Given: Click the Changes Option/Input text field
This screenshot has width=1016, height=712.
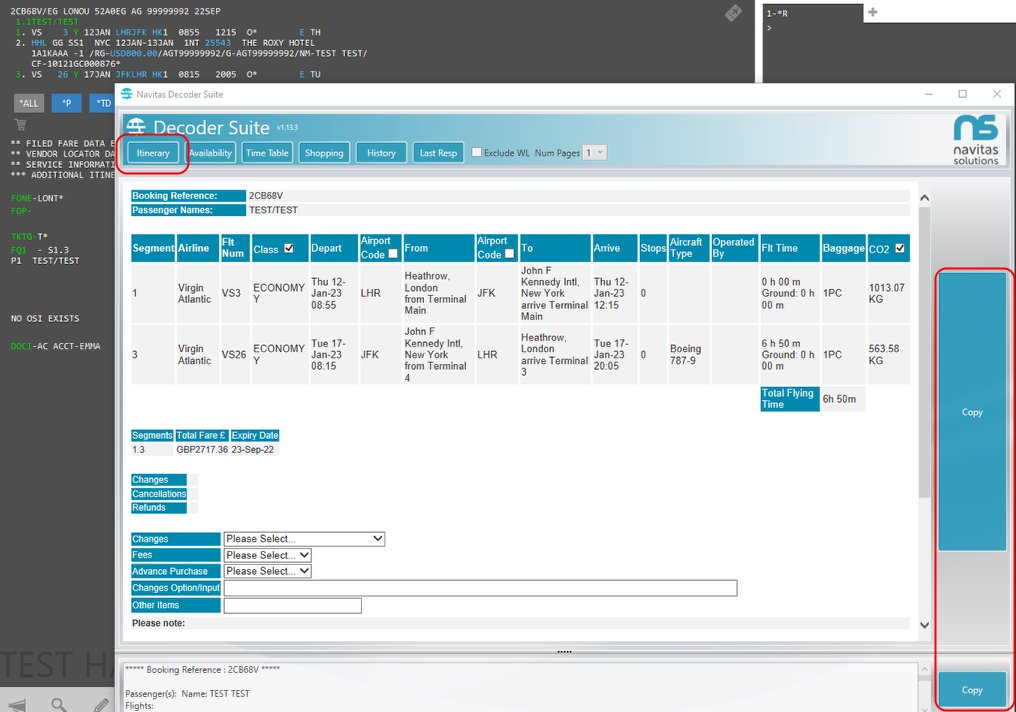Looking at the screenshot, I should (x=480, y=588).
